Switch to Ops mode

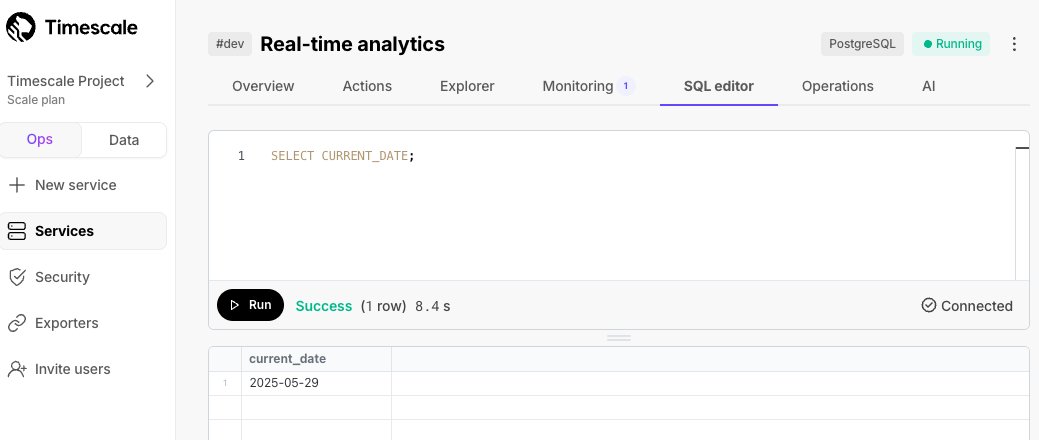pyautogui.click(x=40, y=140)
